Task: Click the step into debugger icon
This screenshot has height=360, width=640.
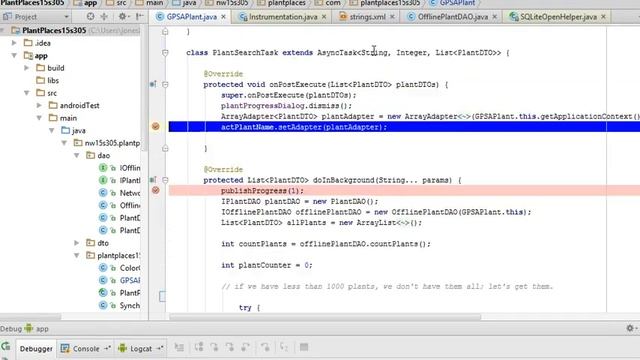Action: click(x=214, y=347)
